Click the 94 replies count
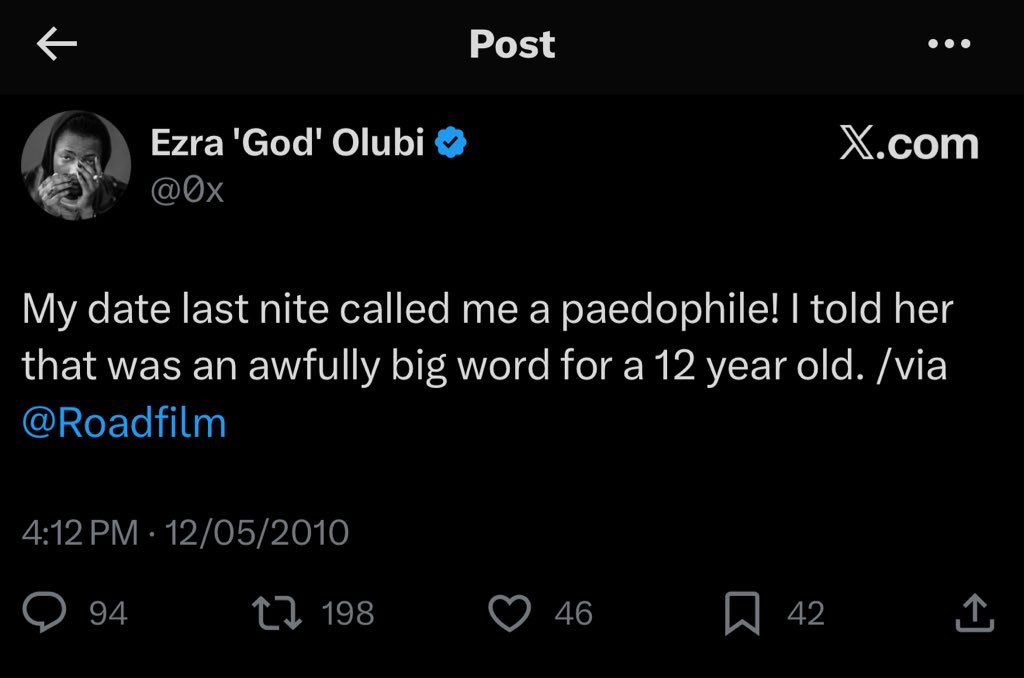This screenshot has height=678, width=1024. pyautogui.click(x=109, y=613)
